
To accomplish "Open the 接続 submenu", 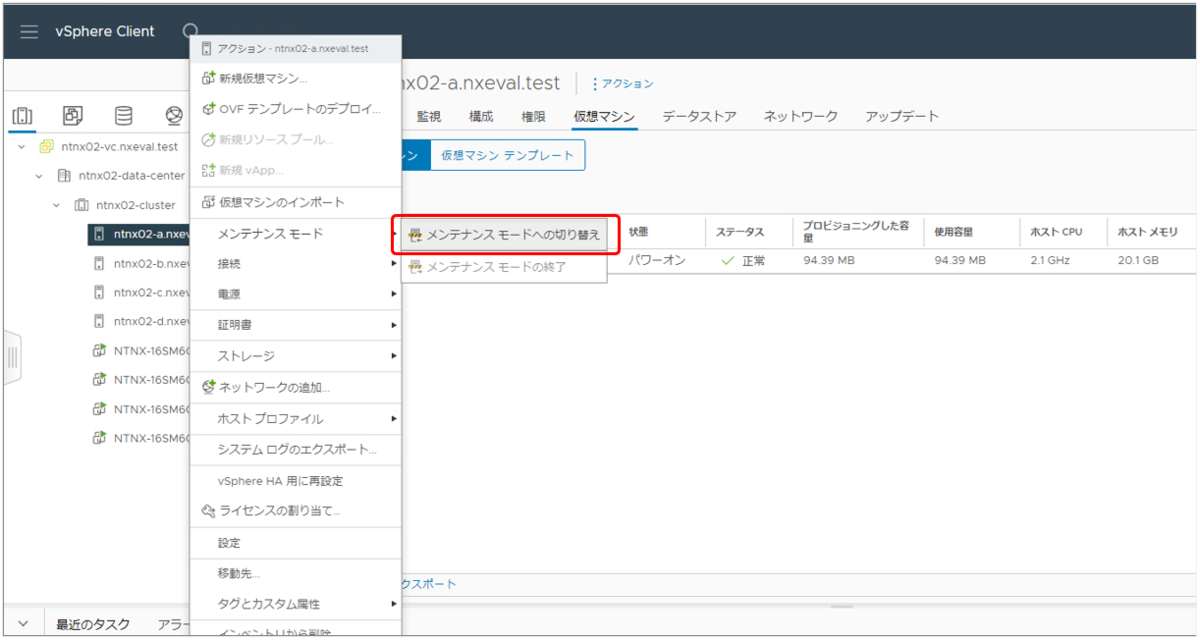I will pos(296,264).
